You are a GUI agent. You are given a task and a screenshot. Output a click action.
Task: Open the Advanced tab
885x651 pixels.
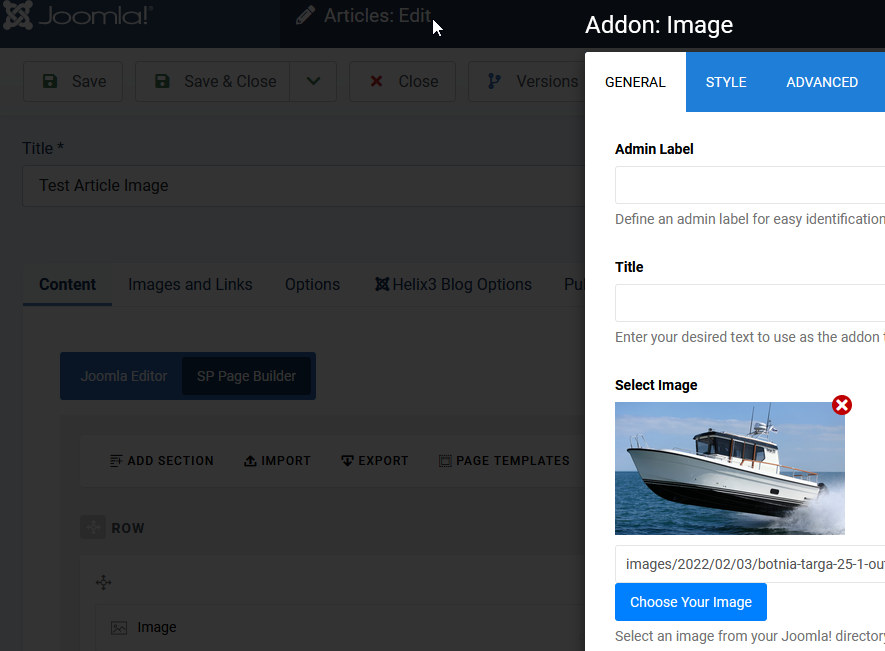point(822,82)
